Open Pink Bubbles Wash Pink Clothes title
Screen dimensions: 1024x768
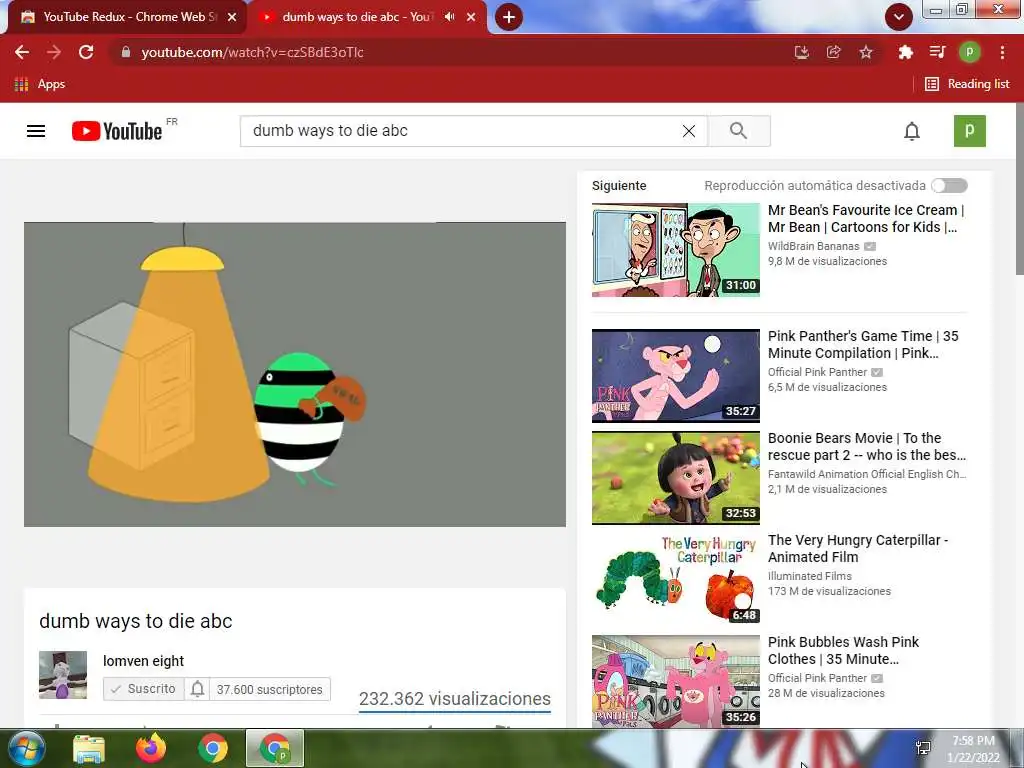[843, 650]
